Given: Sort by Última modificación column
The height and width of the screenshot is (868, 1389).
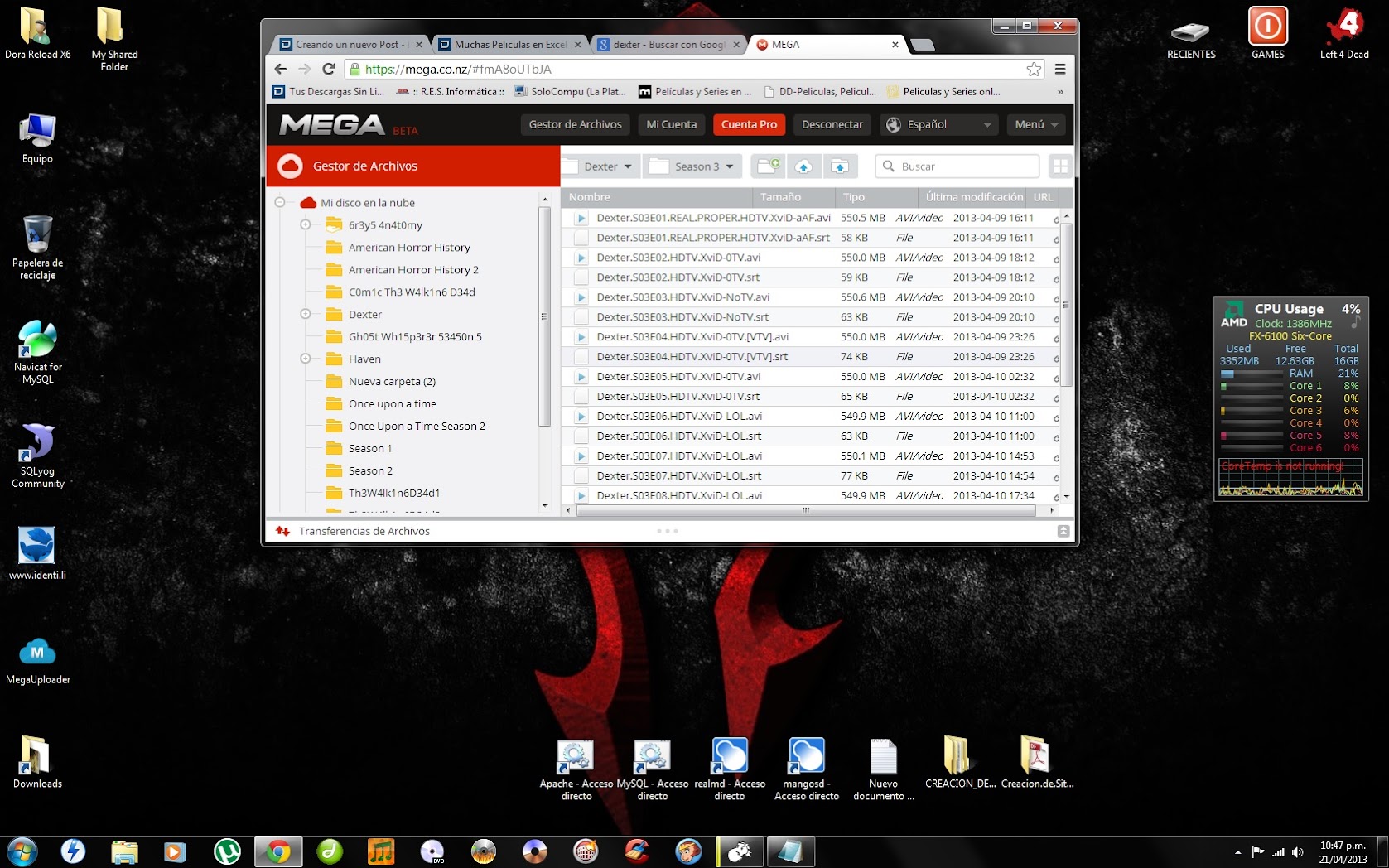Looking at the screenshot, I should 972,197.
